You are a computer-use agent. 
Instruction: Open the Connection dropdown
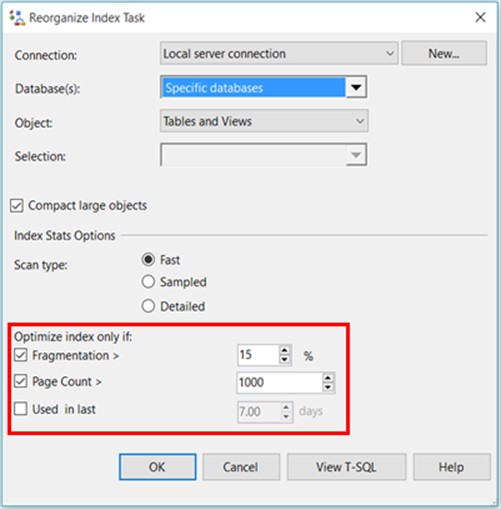click(x=279, y=53)
